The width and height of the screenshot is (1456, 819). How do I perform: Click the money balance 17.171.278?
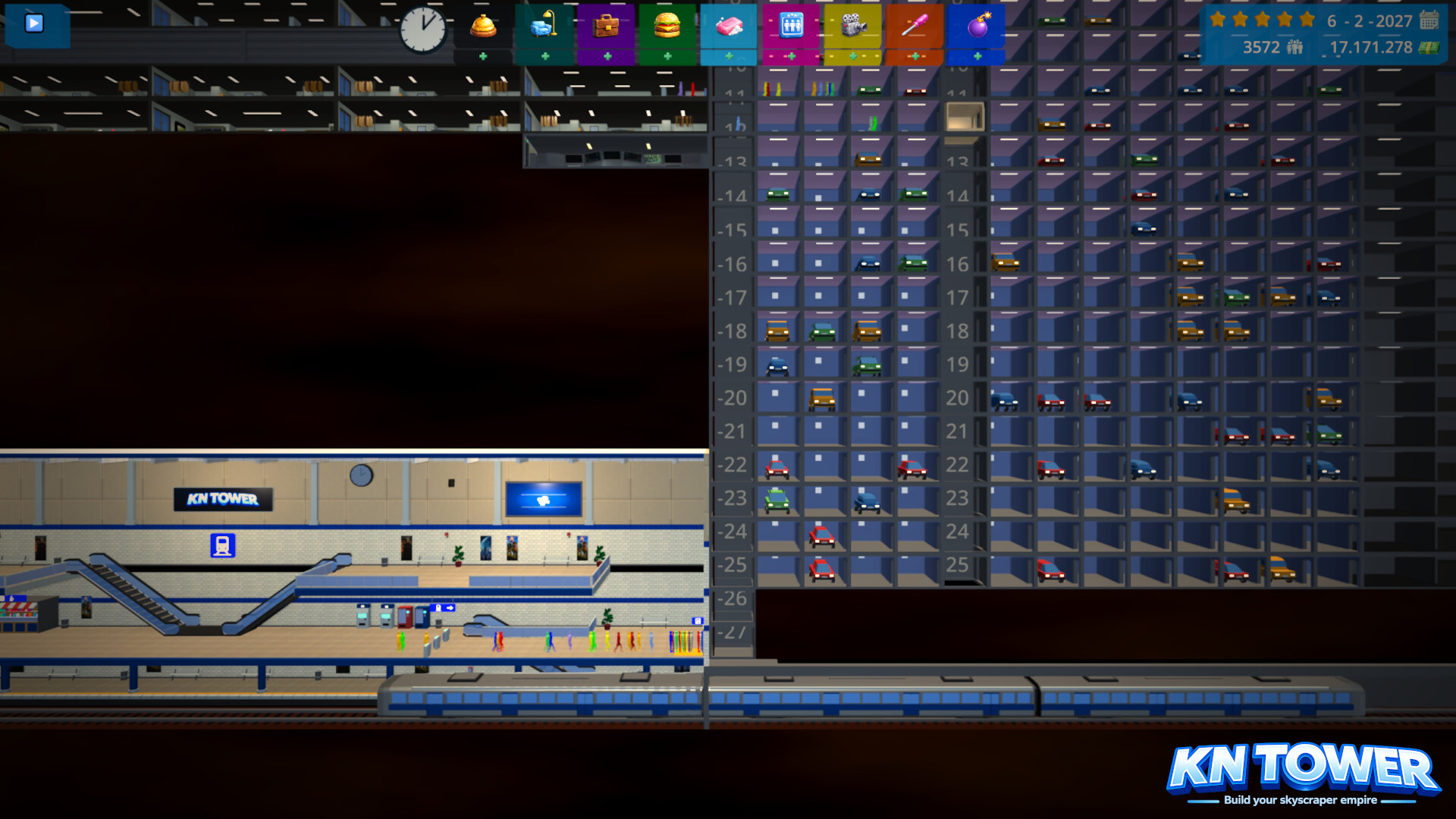pos(1371,48)
